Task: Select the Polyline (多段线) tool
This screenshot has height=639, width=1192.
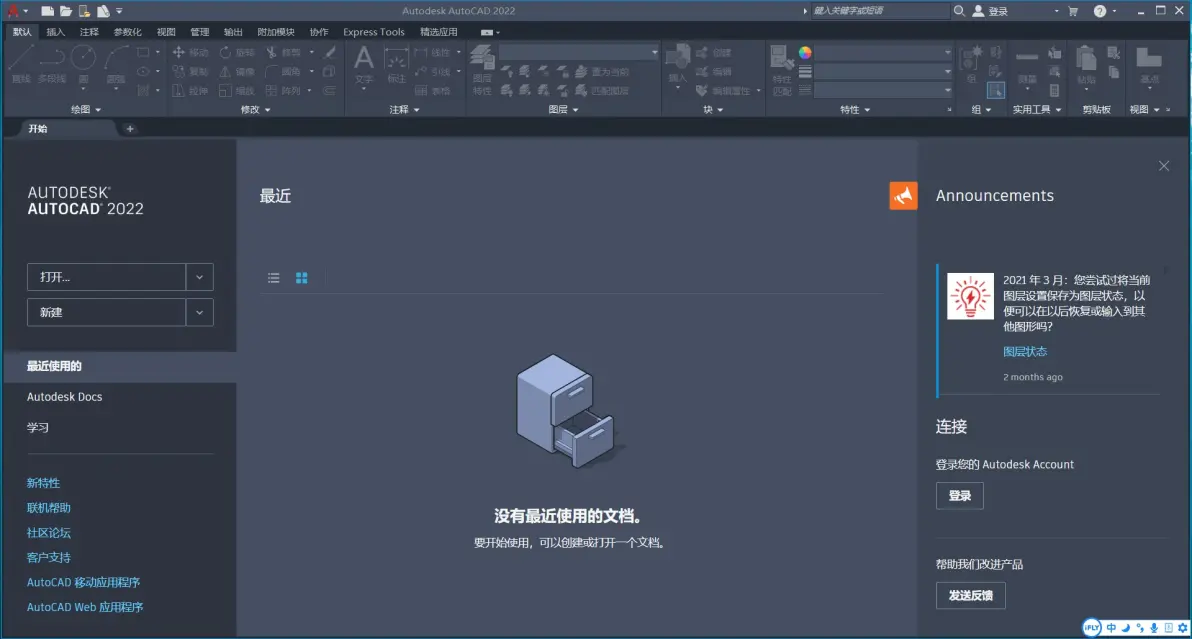Action: (x=52, y=64)
